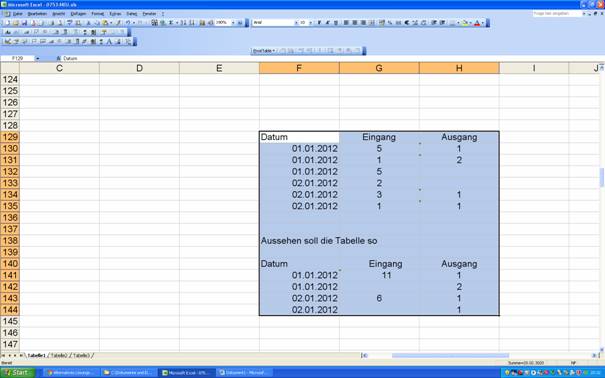Click the red font color button
Image resolution: width=605 pixels, height=378 pixels.
pos(477,23)
